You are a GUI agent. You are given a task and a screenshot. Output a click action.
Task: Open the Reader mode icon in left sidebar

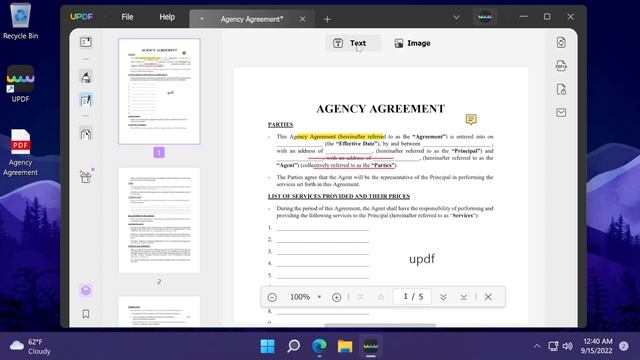86,42
